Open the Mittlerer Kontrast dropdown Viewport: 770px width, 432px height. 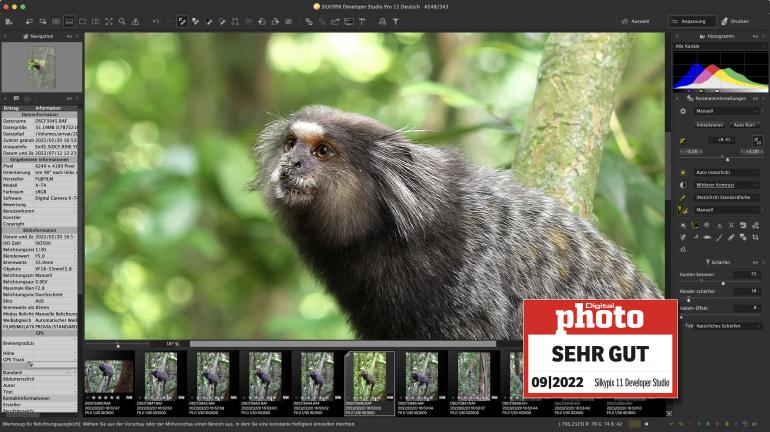(x=727, y=185)
